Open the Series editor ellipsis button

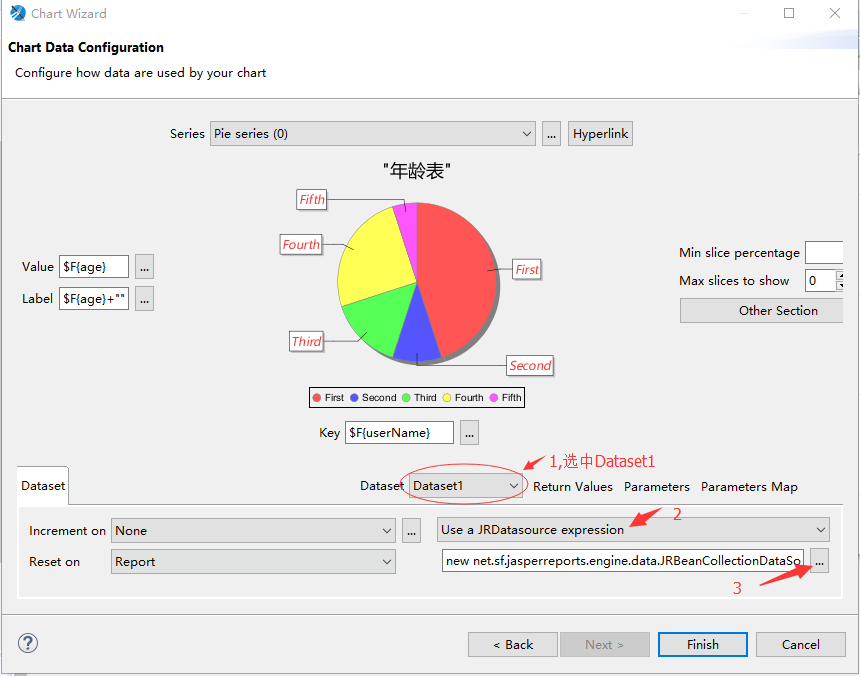551,134
